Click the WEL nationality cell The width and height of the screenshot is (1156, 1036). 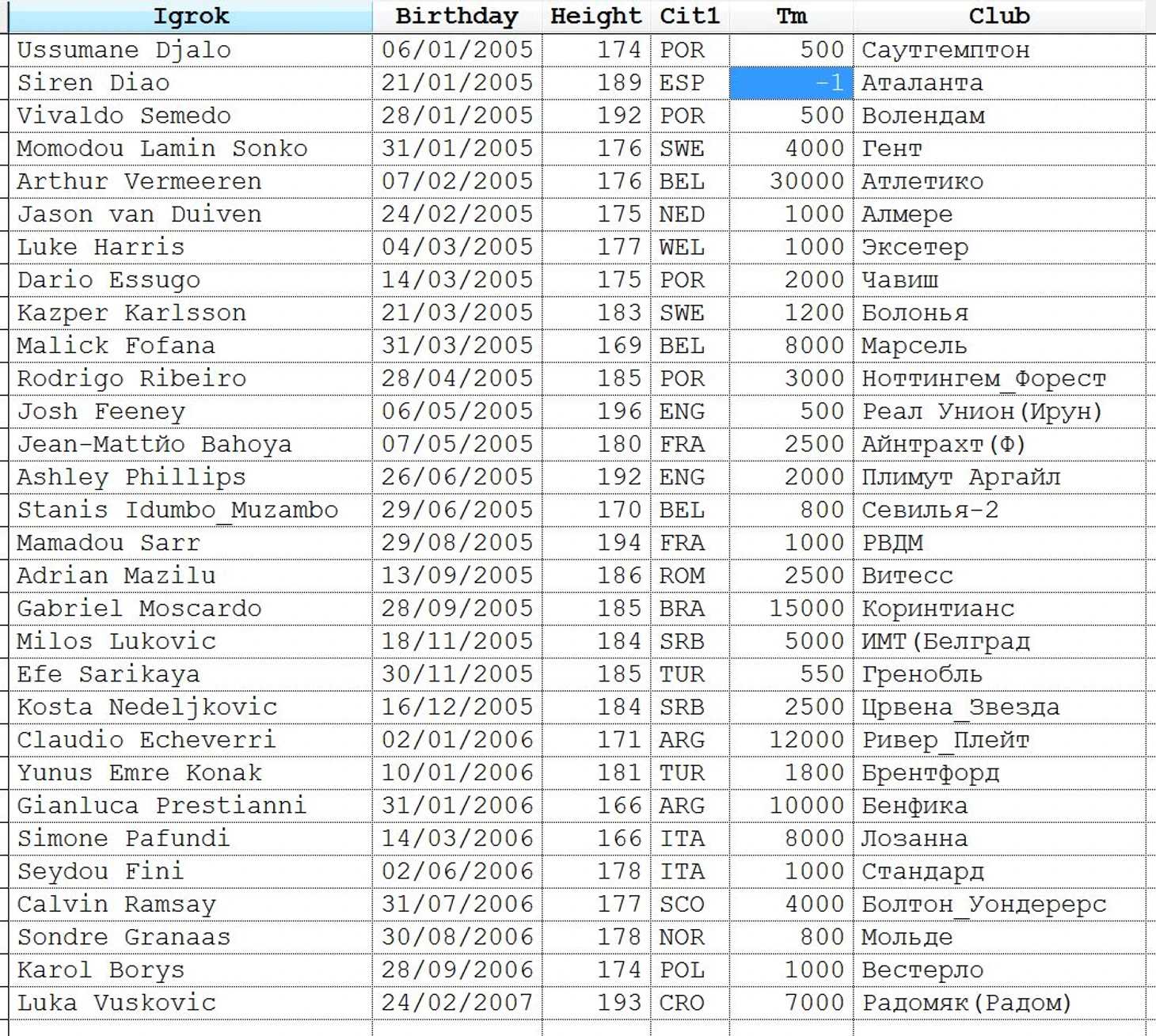pos(690,247)
